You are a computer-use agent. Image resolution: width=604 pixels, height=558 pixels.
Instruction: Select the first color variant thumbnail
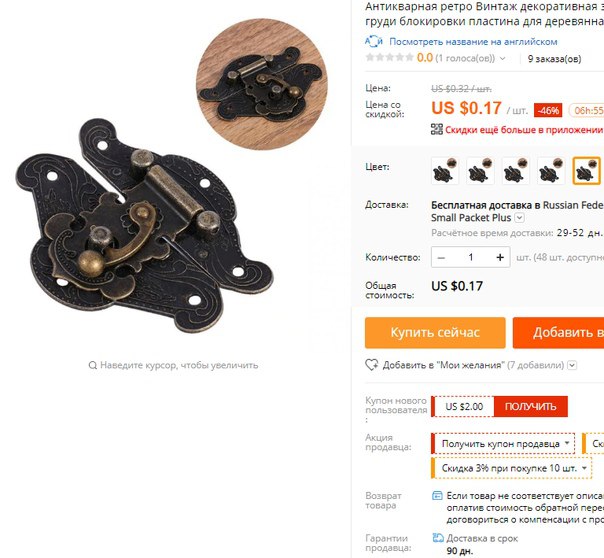click(445, 171)
